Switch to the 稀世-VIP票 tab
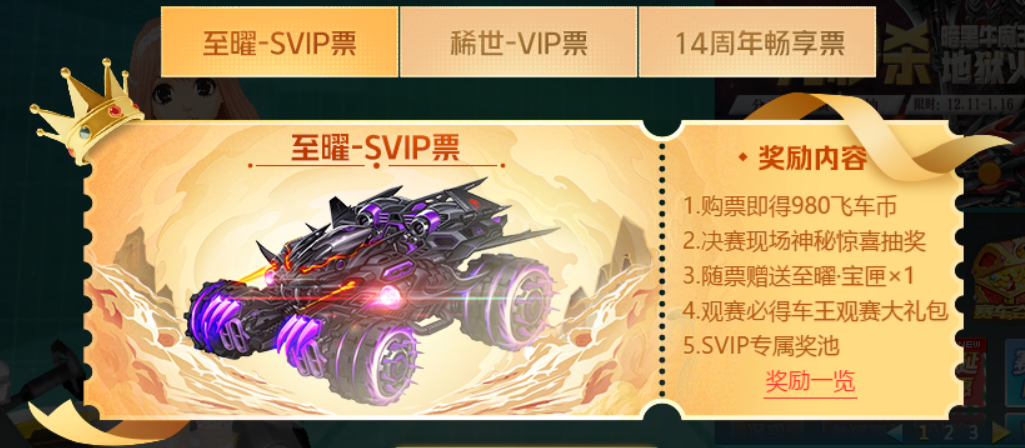The image size is (1025, 448). tap(518, 43)
